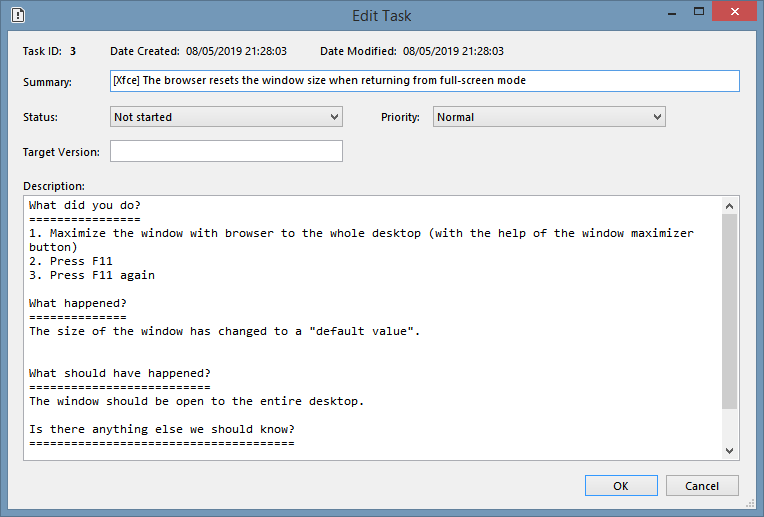Screen dimensions: 764x517
Task: Place cursor on "What happened?" line
Action: (x=77, y=303)
